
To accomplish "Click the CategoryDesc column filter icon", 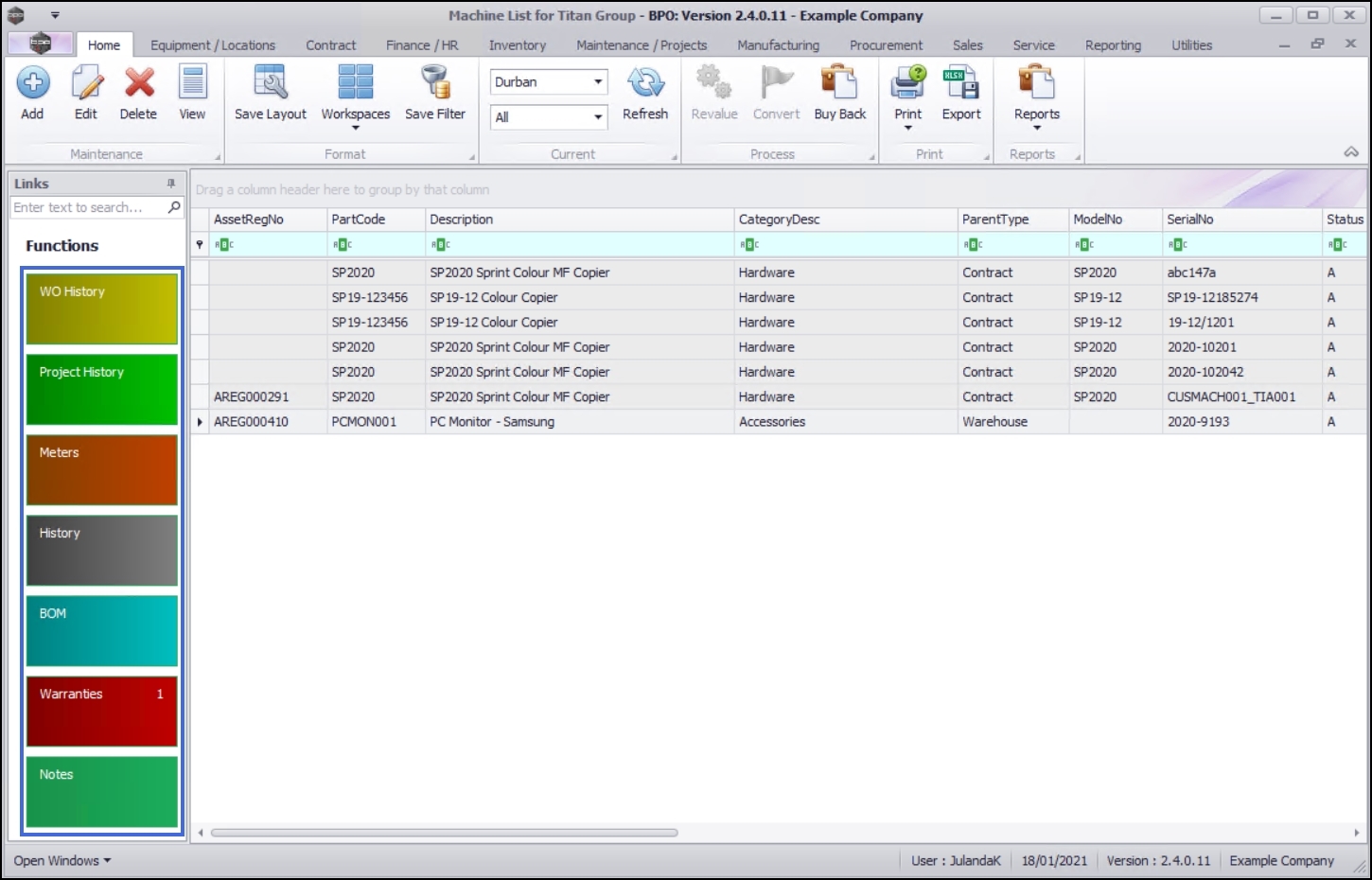I will [750, 245].
